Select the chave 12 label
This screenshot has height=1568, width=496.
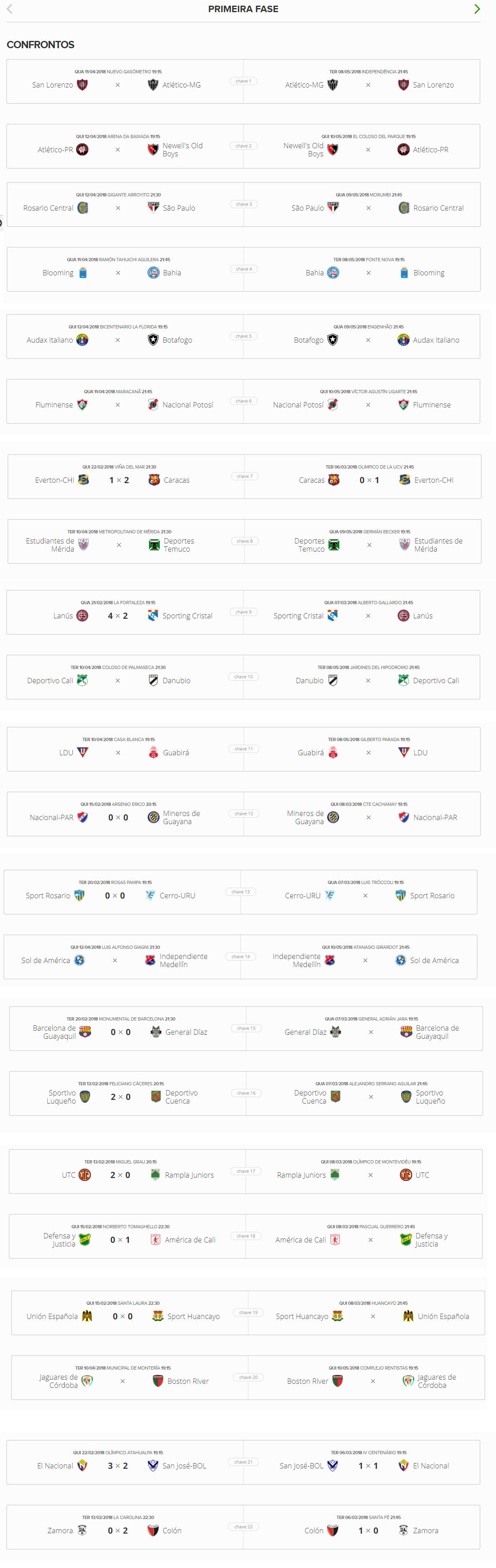point(244,813)
